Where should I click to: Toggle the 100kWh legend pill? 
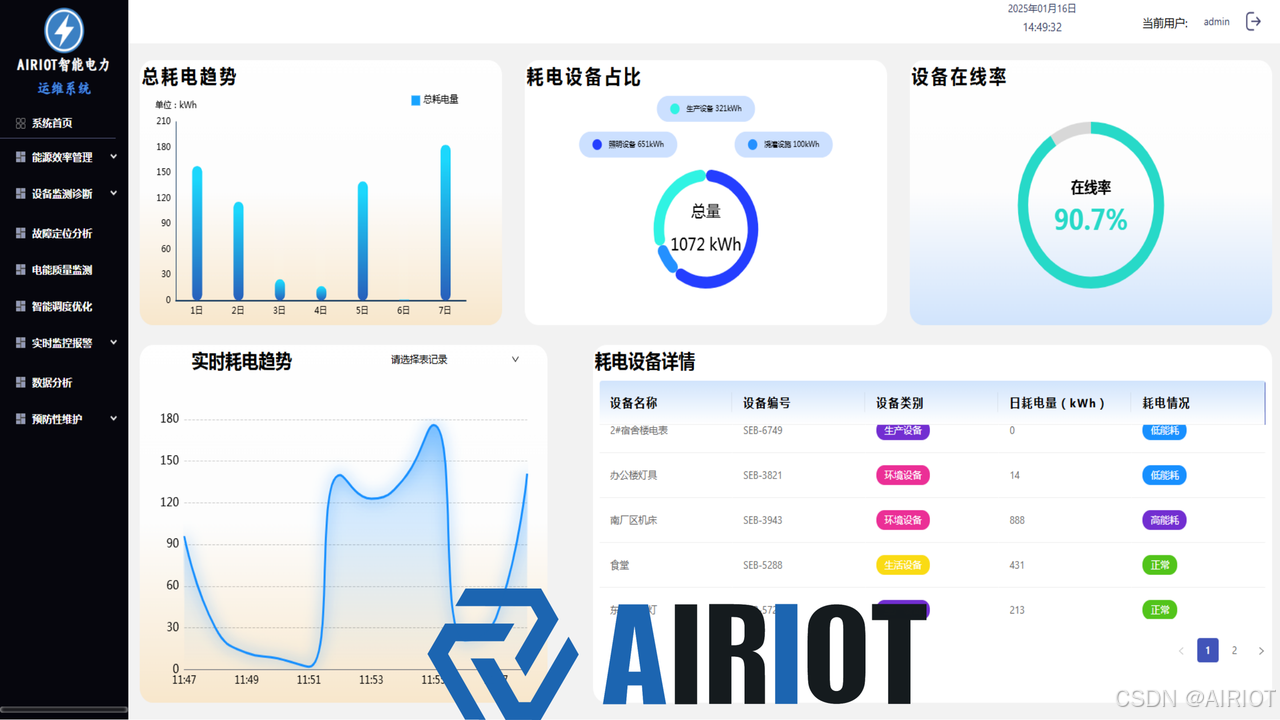783,144
